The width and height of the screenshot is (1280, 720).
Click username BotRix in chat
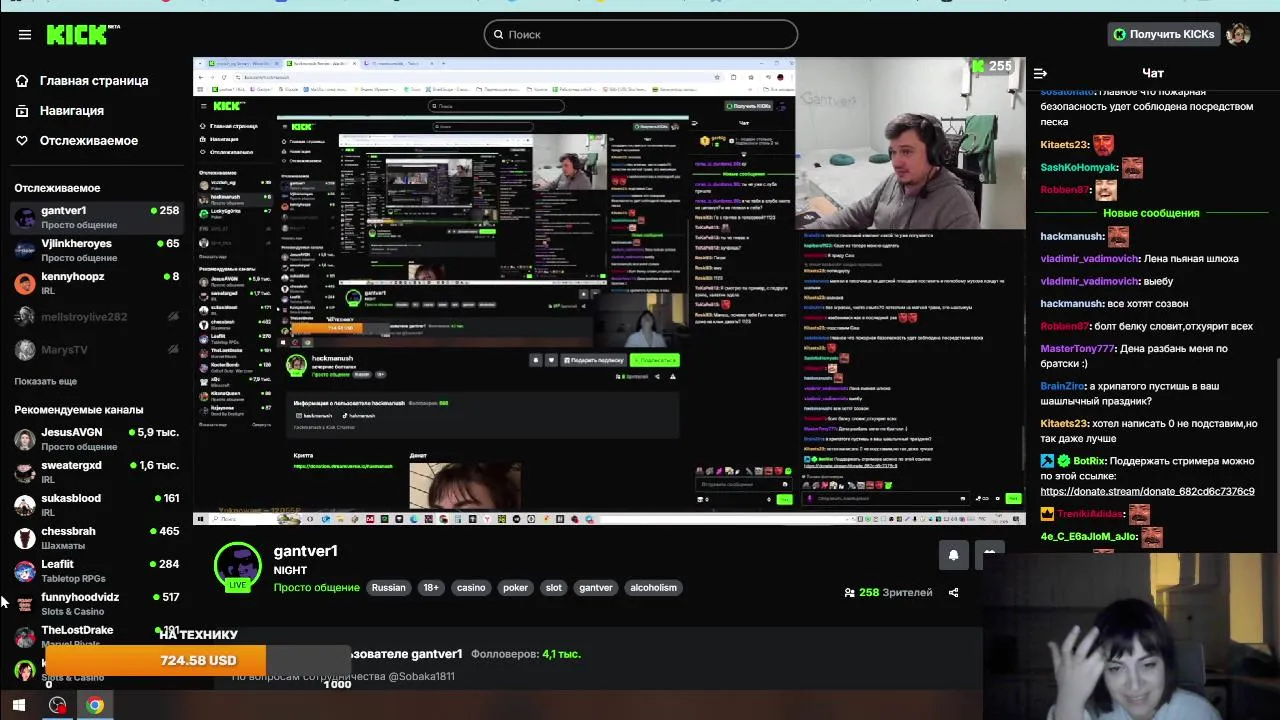click(1089, 461)
